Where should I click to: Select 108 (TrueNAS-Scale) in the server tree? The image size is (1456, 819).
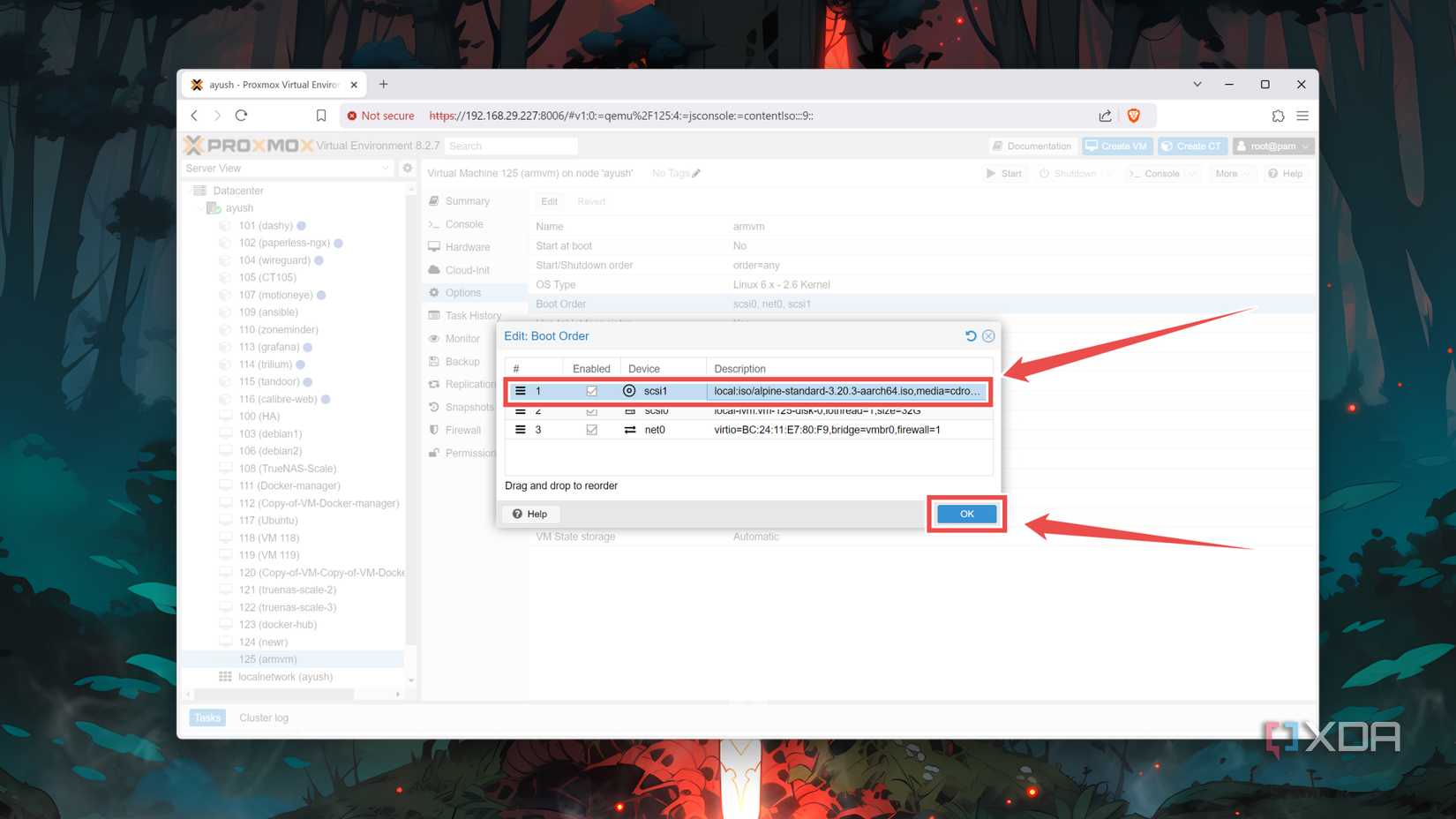click(x=288, y=469)
